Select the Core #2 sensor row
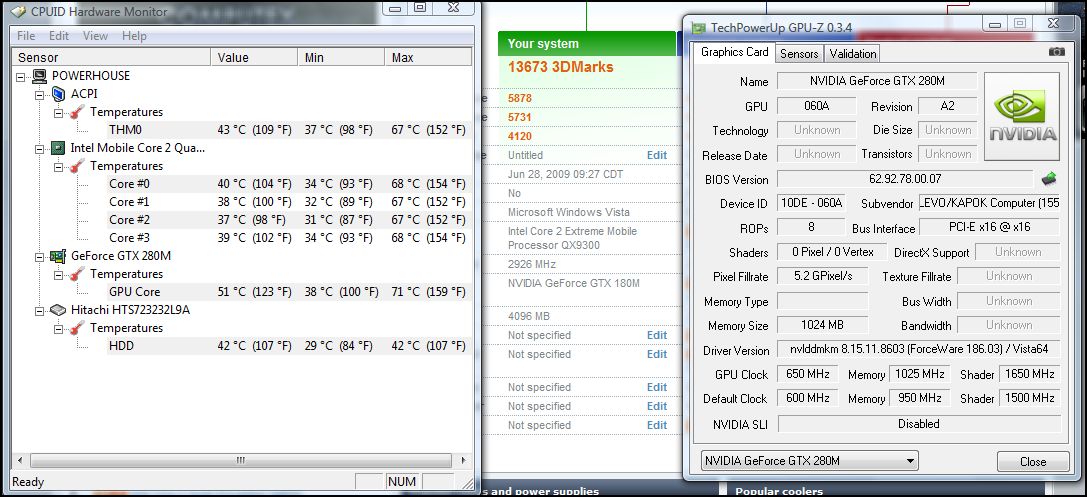 289,220
